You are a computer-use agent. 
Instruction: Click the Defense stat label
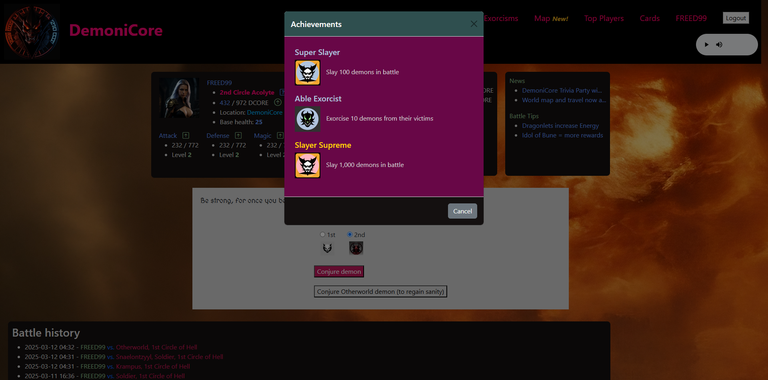[218, 136]
